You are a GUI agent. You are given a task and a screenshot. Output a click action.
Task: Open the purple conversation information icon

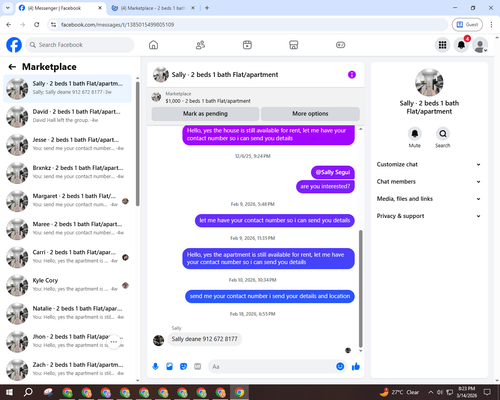[352, 75]
